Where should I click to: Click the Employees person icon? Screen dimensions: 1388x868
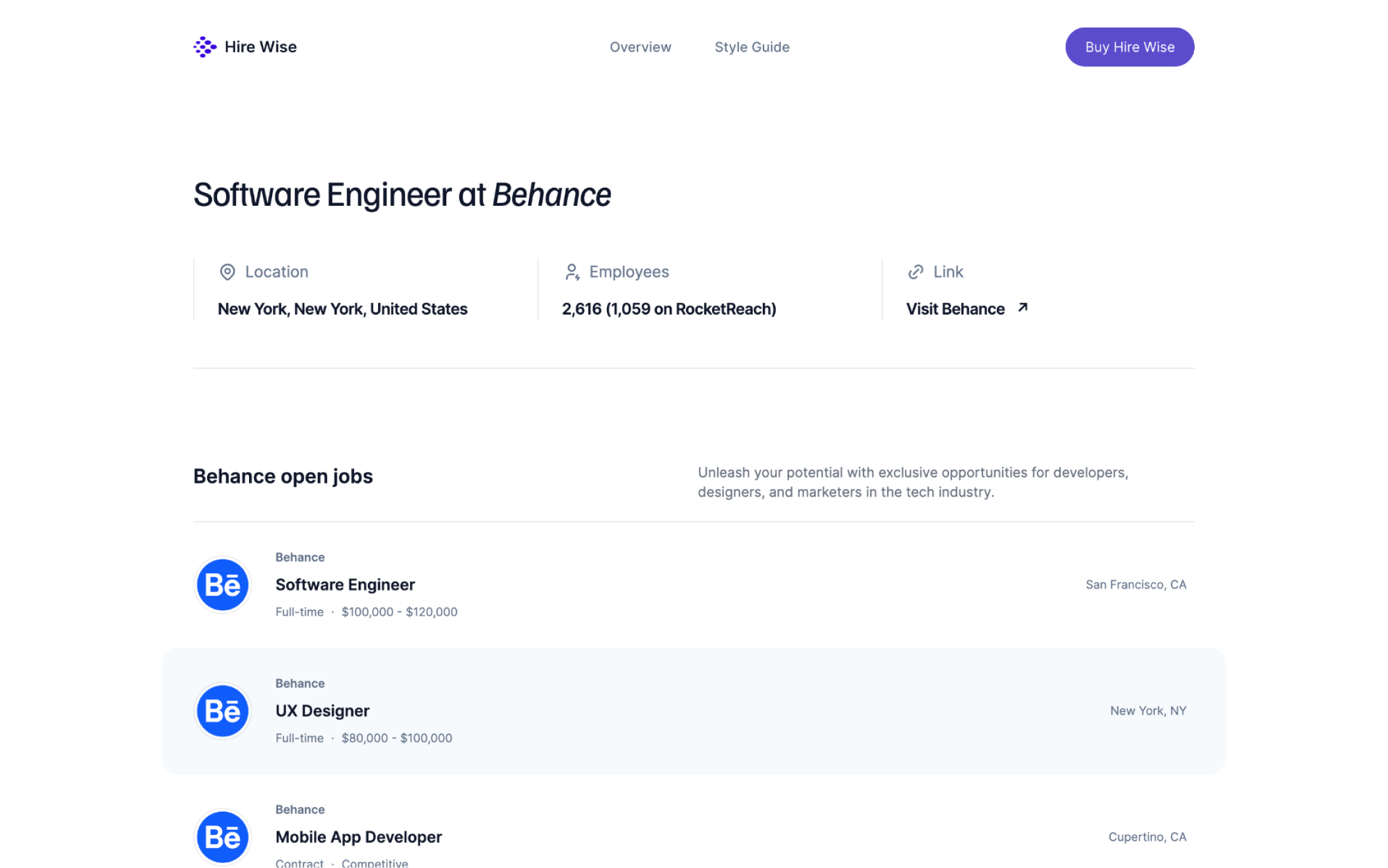click(572, 272)
